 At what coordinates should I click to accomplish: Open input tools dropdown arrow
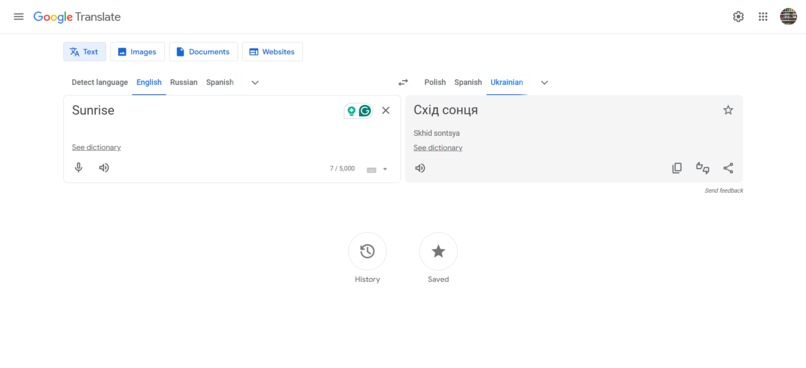(x=385, y=169)
